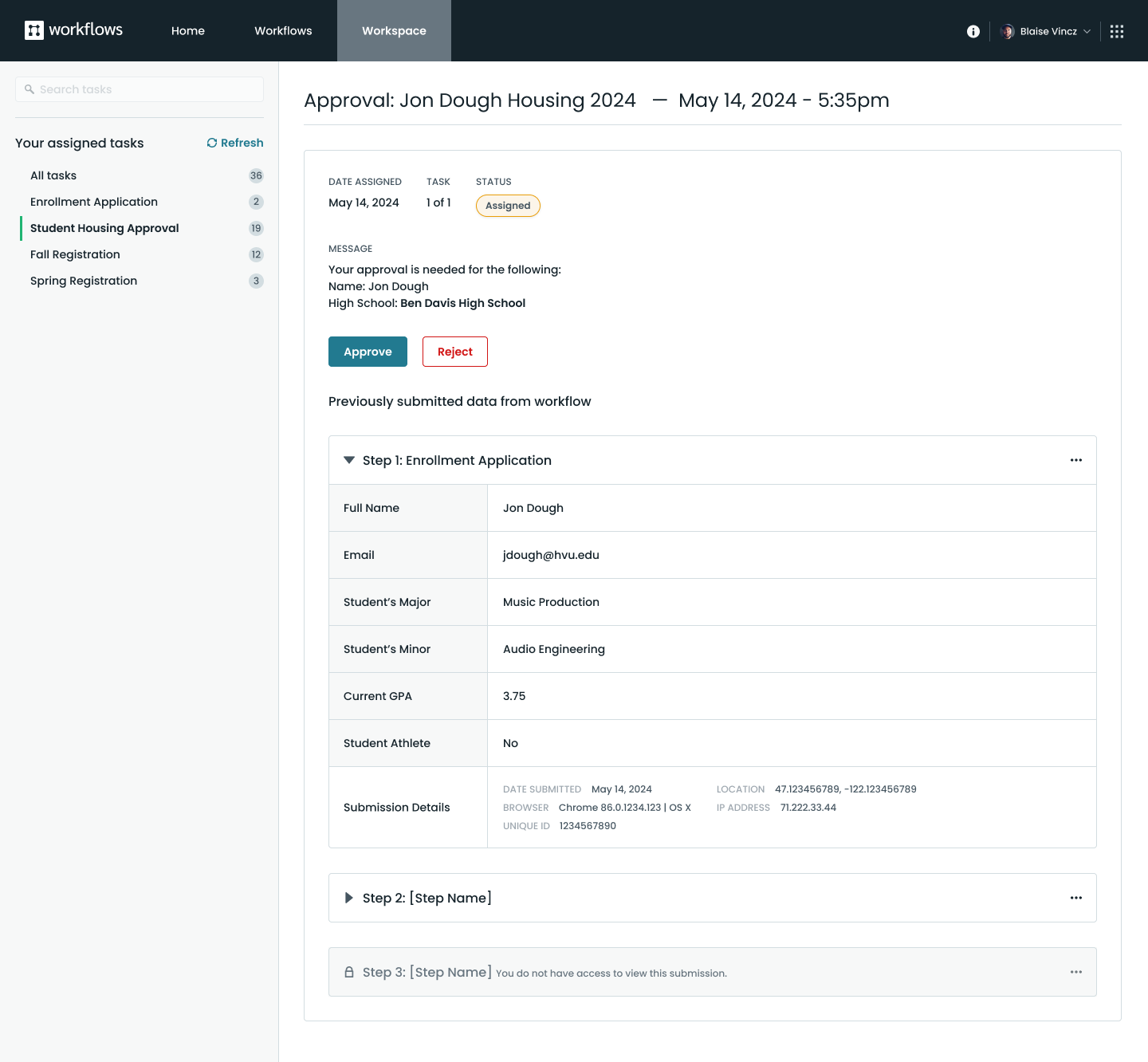Select the Workspace tab
Image resolution: width=1148 pixels, height=1062 pixels.
(x=394, y=31)
